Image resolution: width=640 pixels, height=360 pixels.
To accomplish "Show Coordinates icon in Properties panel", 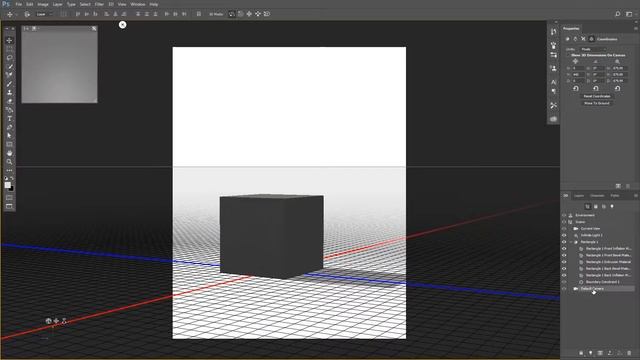I will click(x=591, y=39).
